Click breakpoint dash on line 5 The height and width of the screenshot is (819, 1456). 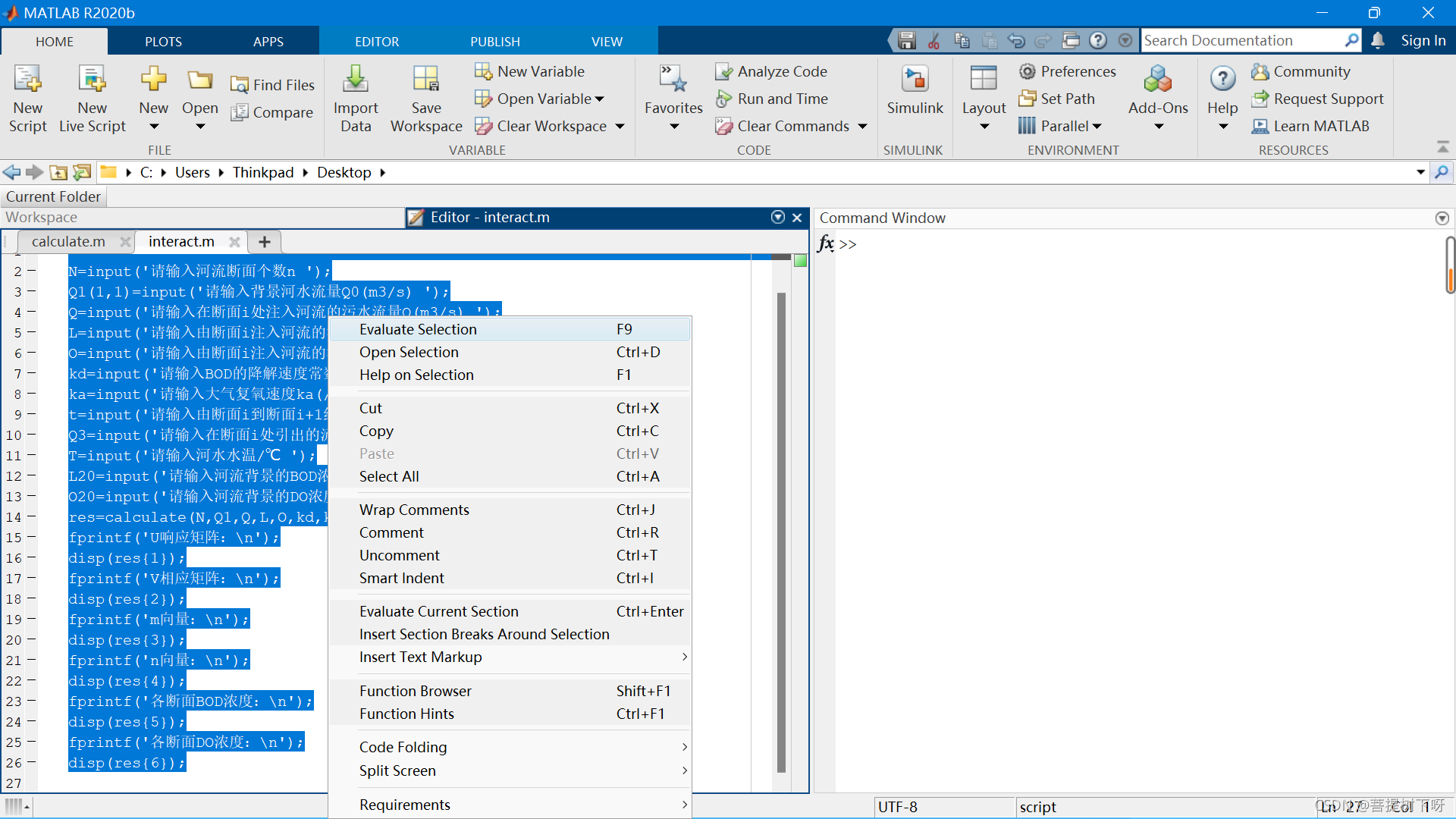point(32,332)
